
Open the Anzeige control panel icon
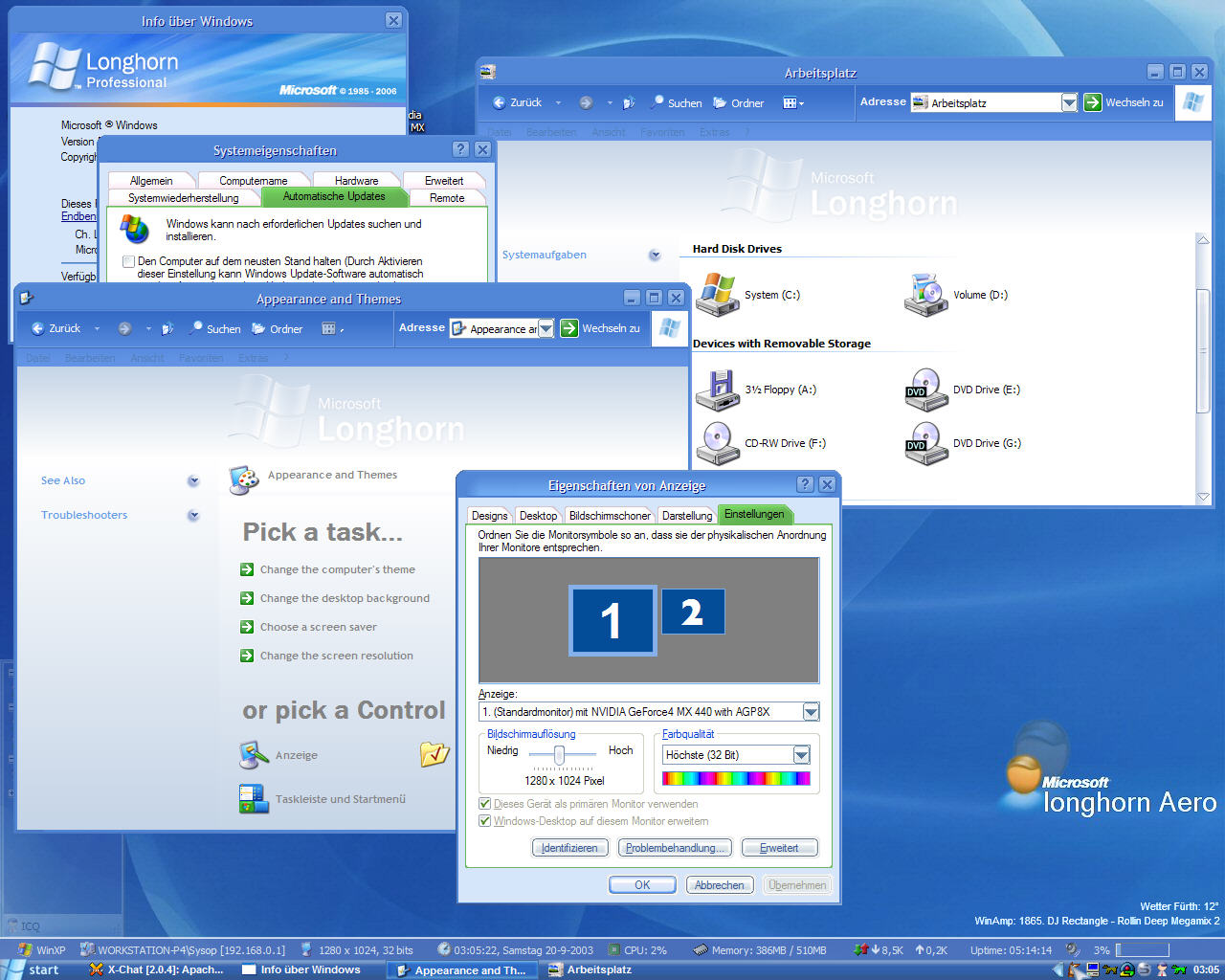[x=254, y=755]
